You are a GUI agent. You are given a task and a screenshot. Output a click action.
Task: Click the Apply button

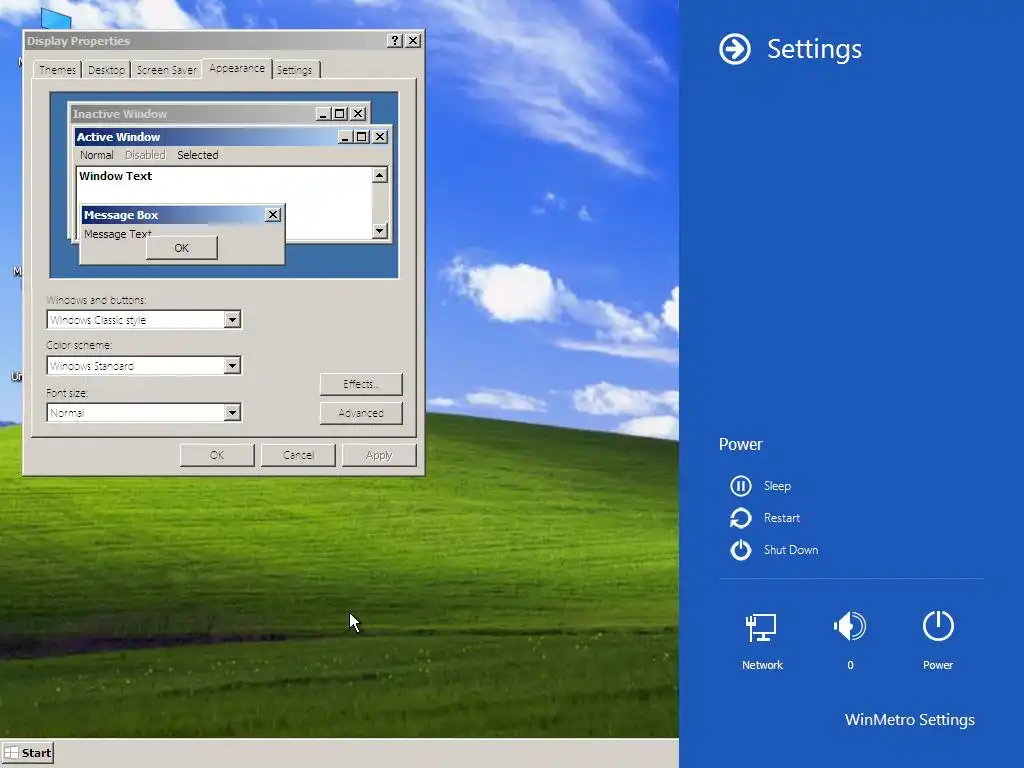(x=379, y=455)
